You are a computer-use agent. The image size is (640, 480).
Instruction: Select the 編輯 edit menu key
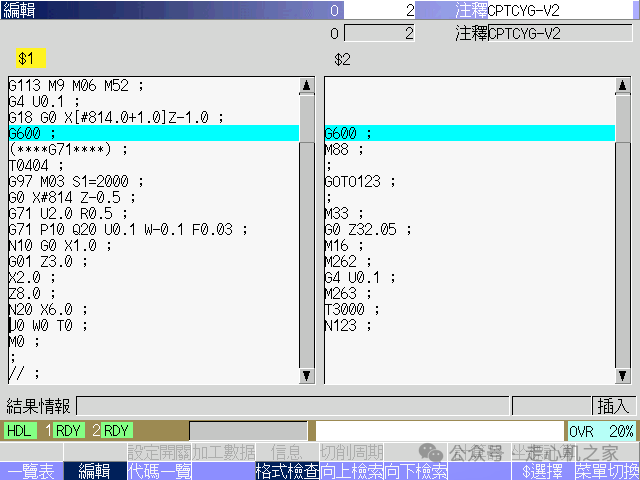[95, 471]
